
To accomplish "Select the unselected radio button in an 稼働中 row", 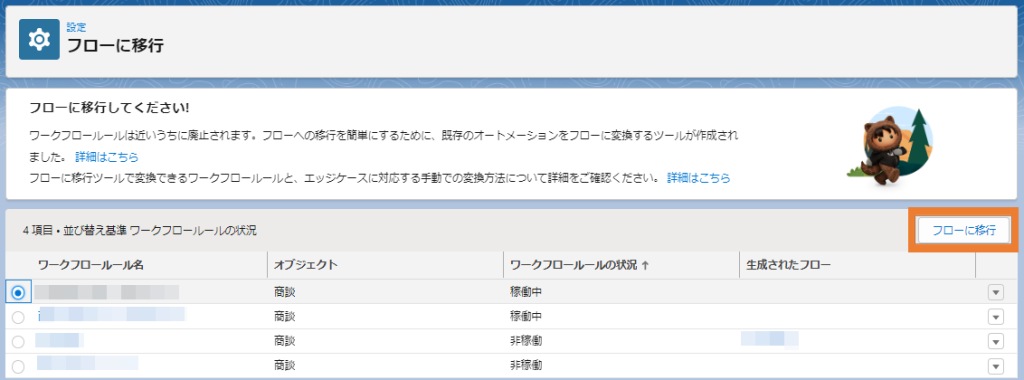I will (18, 317).
